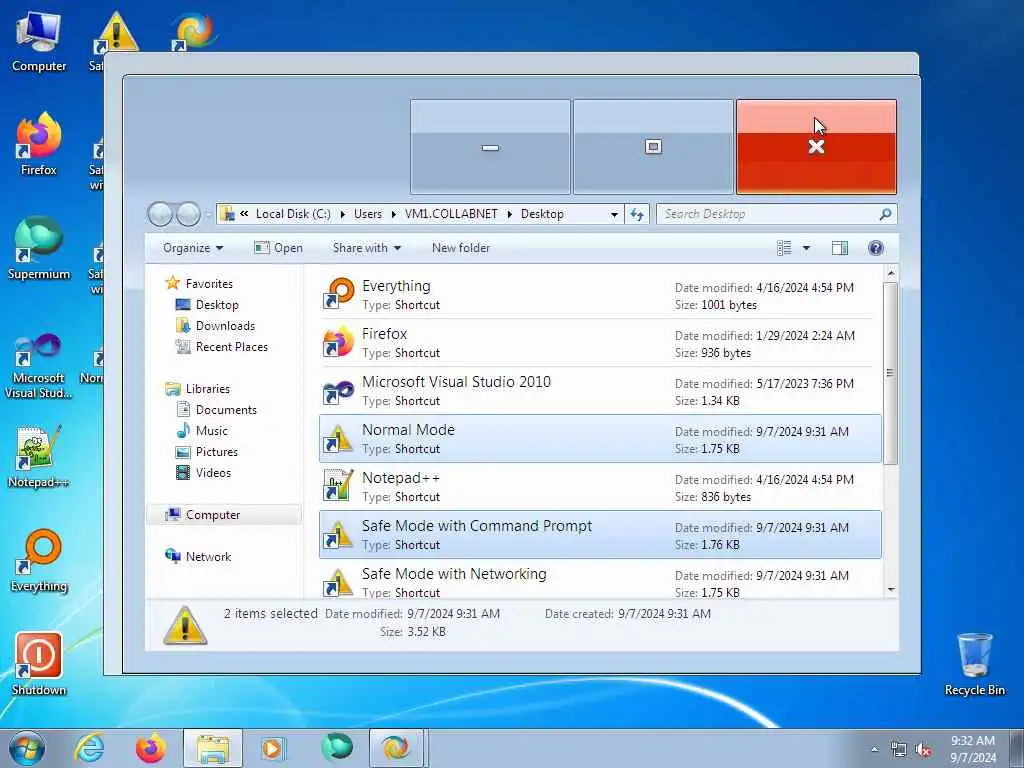Image resolution: width=1024 pixels, height=768 pixels.
Task: Click the network tray icon
Action: (899, 750)
